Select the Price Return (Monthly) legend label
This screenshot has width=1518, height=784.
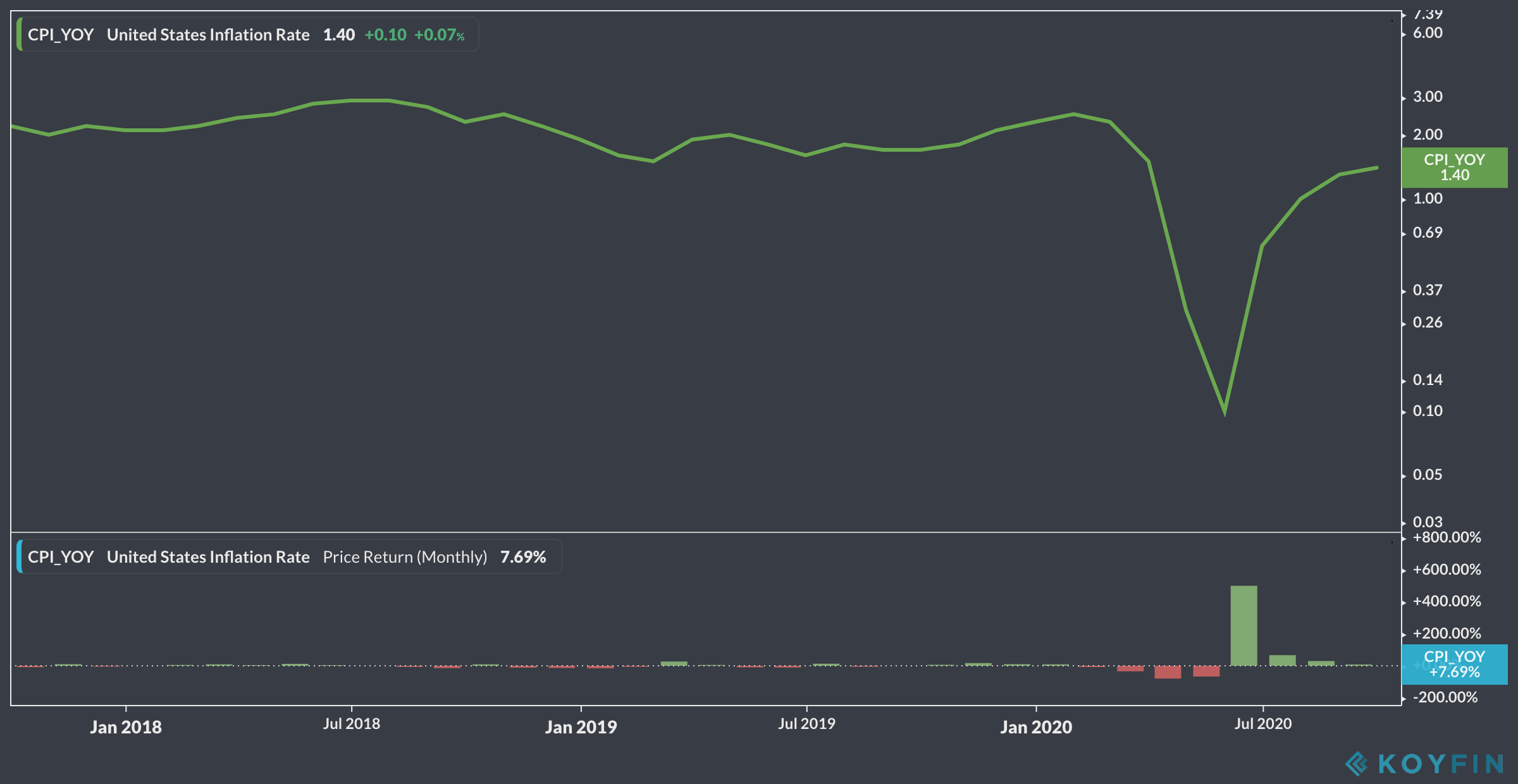click(x=405, y=557)
